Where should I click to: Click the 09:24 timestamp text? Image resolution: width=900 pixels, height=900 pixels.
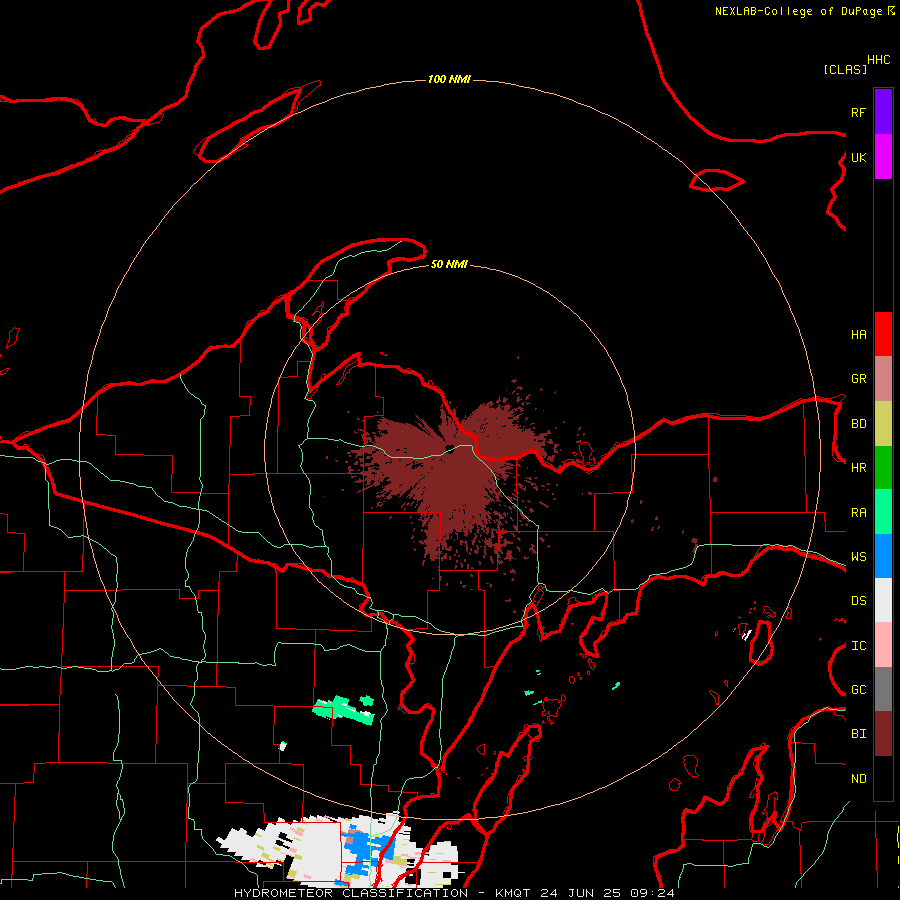pos(651,893)
